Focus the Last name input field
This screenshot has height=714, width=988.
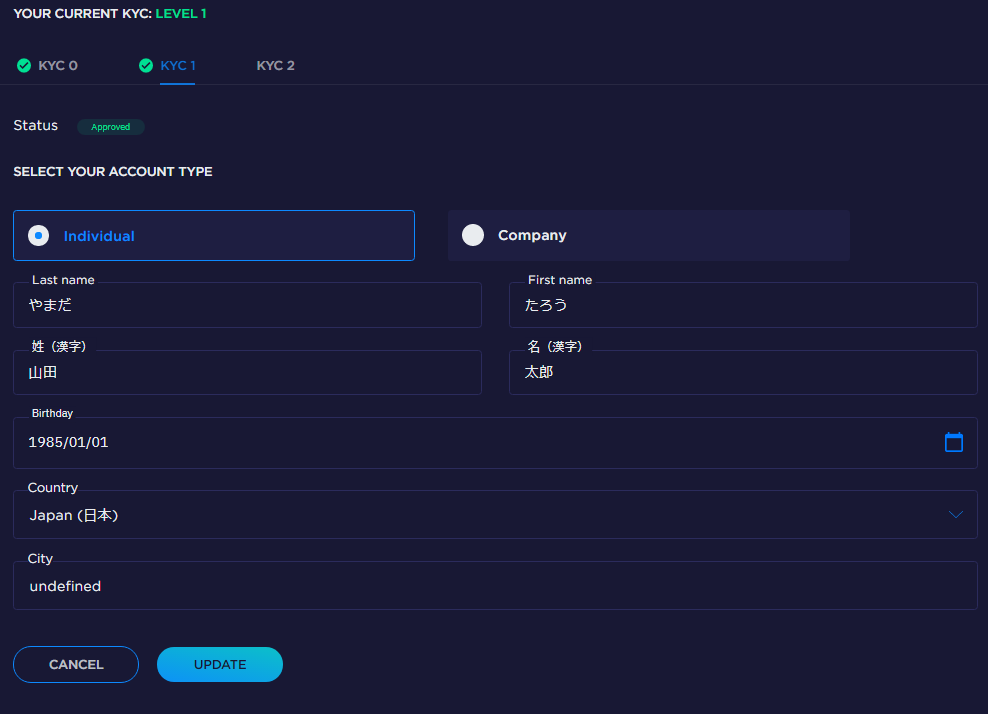(x=247, y=305)
